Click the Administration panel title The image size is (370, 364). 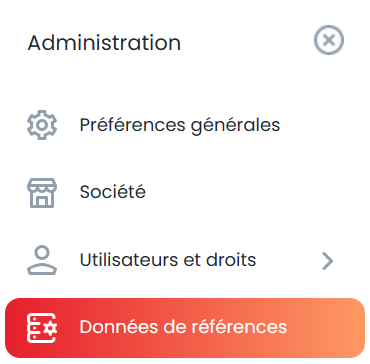click(x=104, y=43)
